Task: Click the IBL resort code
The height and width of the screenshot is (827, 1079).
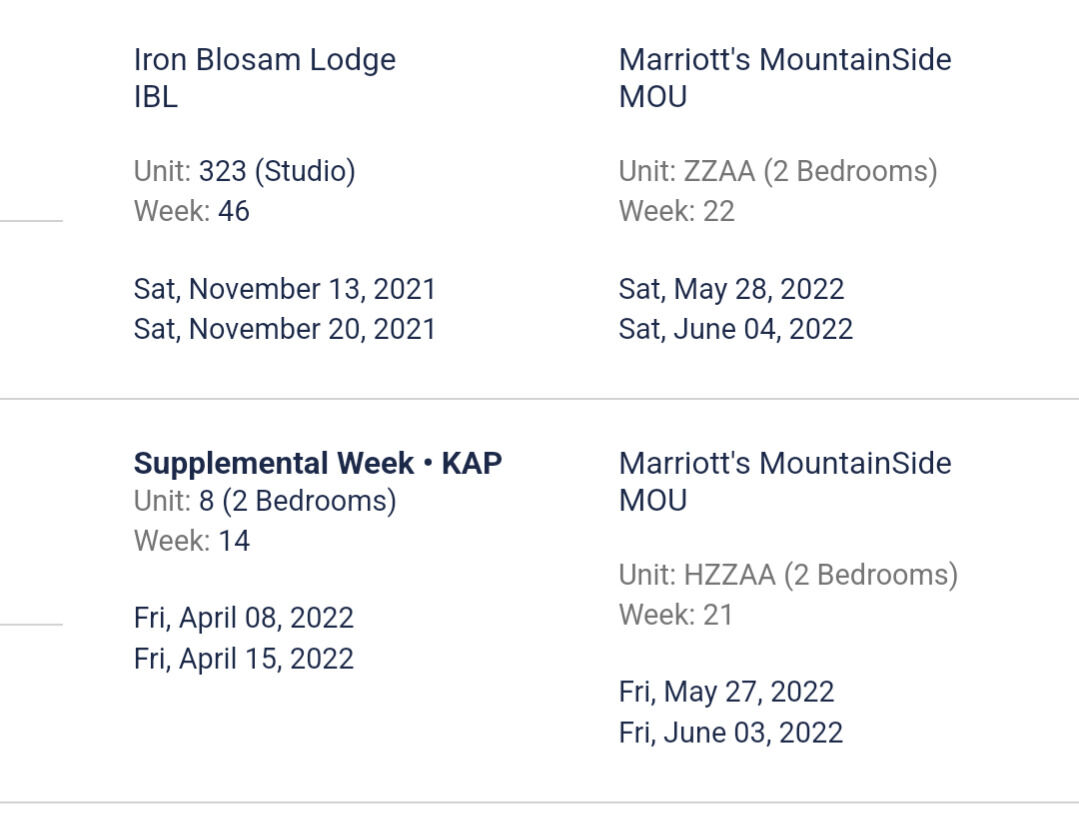Action: point(156,98)
